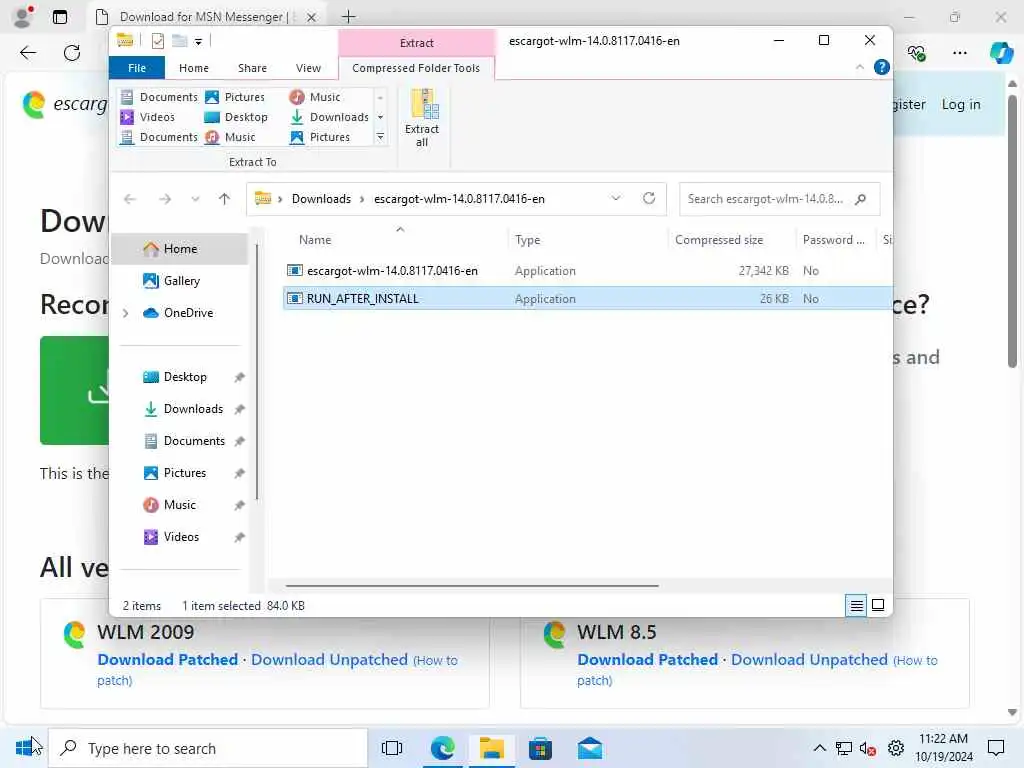
Task: Go back in File Explorer
Action: [x=130, y=199]
